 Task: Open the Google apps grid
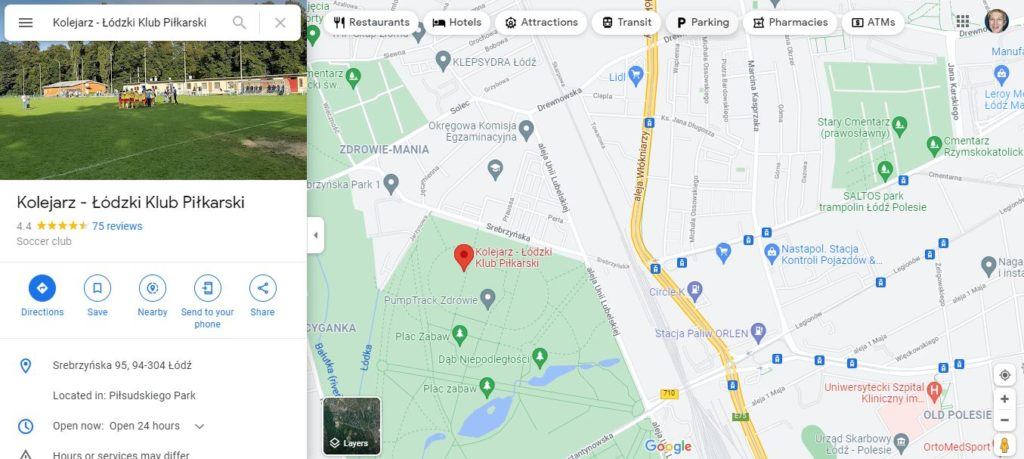click(963, 21)
